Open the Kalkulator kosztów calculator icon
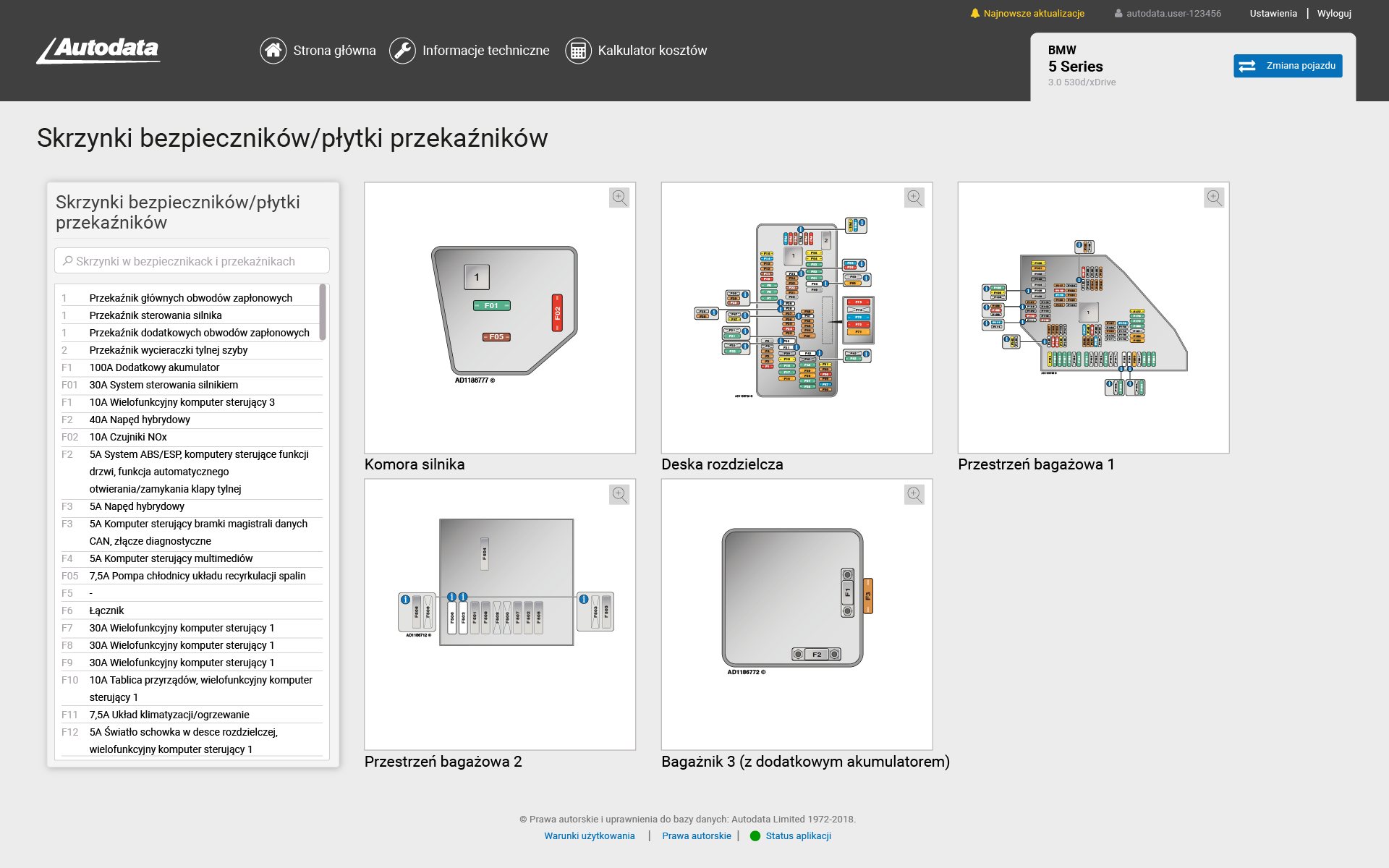Image resolution: width=1389 pixels, height=868 pixels. (578, 50)
